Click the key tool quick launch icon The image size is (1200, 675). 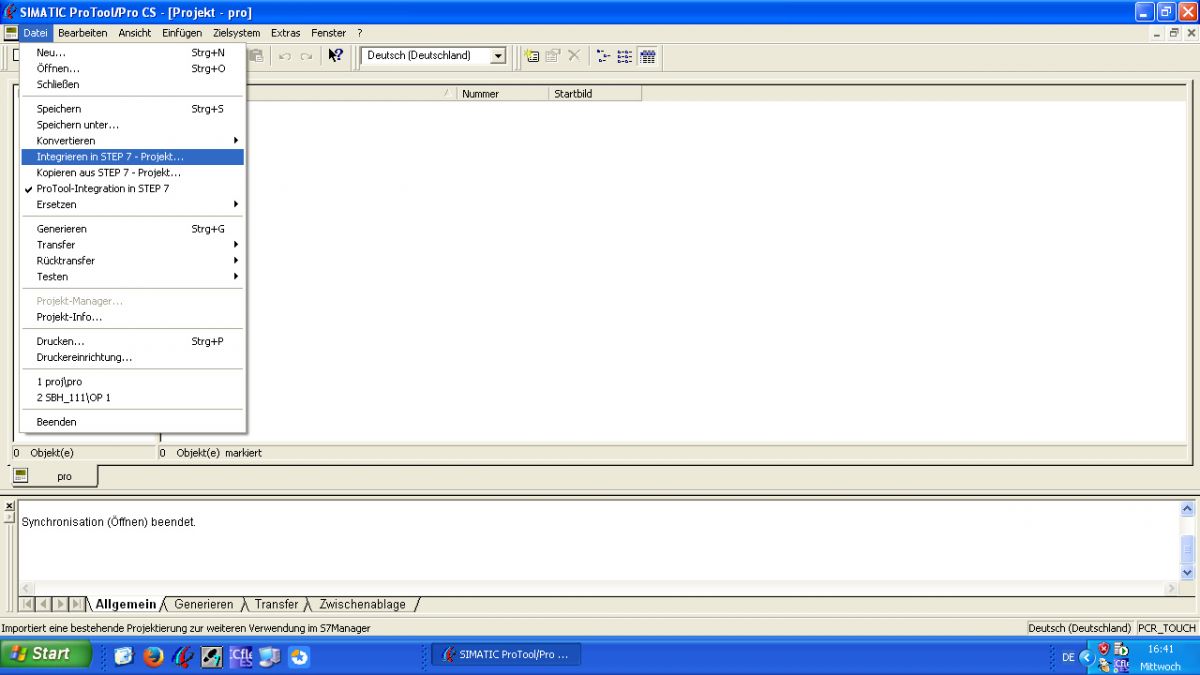(212, 656)
